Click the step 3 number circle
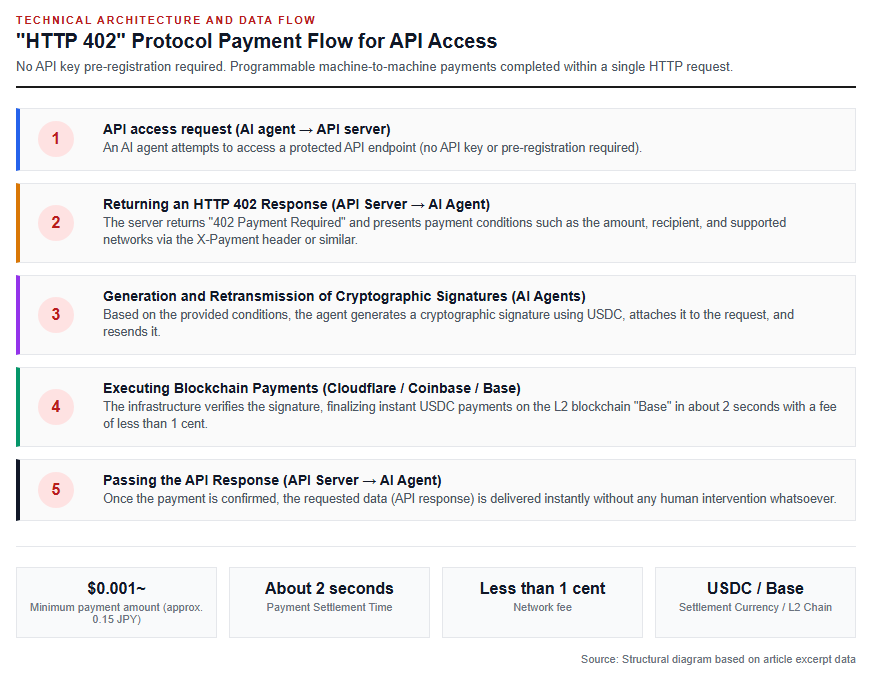This screenshot has width=872, height=681. click(x=56, y=315)
